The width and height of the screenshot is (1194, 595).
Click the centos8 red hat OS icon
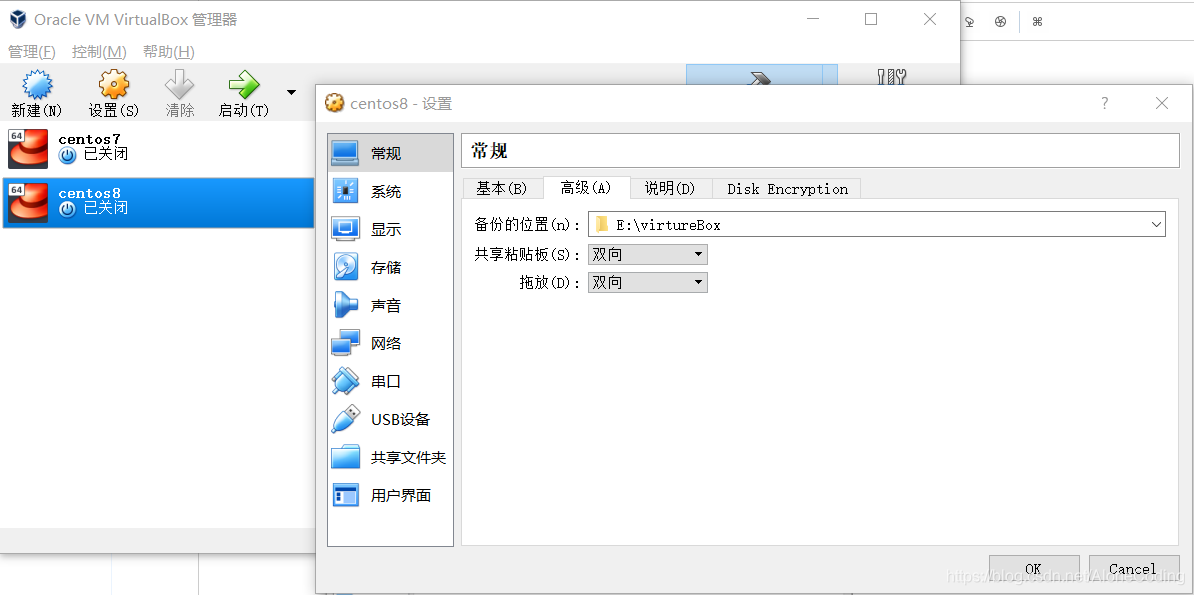[28, 203]
